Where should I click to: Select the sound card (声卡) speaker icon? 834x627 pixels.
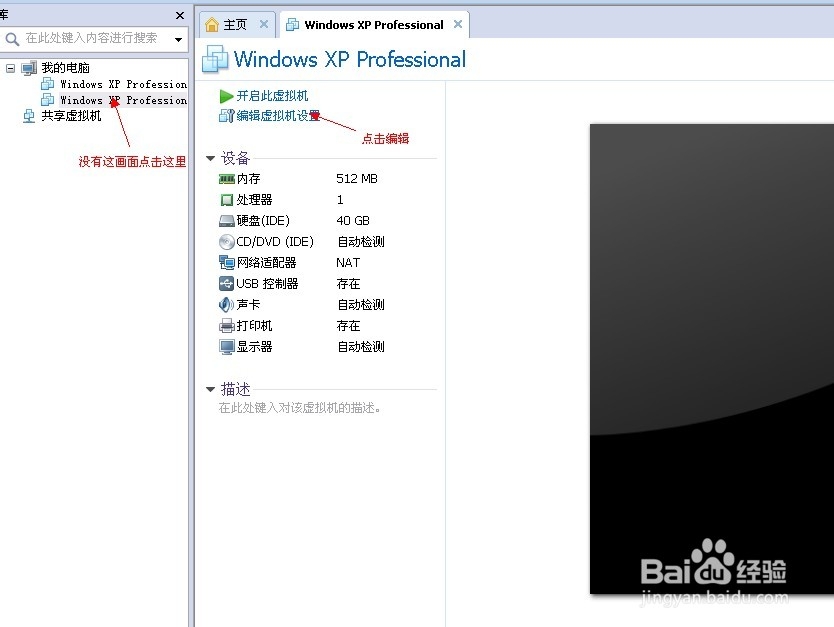point(227,305)
